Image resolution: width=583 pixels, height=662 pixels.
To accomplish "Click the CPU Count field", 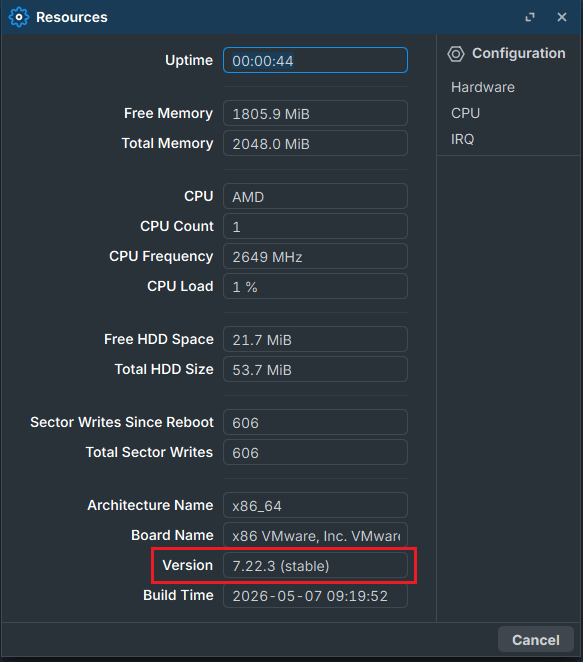I will (315, 226).
